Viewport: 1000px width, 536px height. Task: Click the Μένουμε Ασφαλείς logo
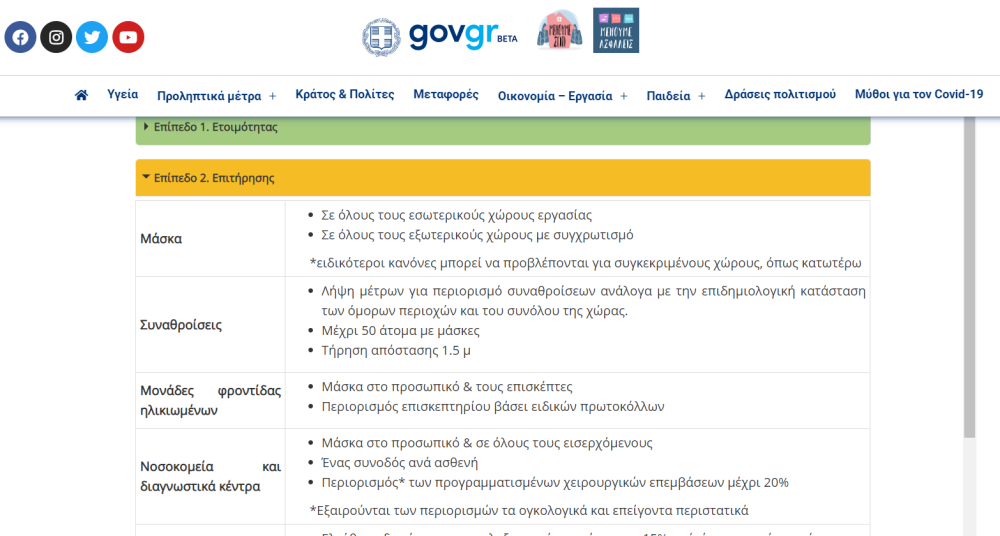[615, 31]
